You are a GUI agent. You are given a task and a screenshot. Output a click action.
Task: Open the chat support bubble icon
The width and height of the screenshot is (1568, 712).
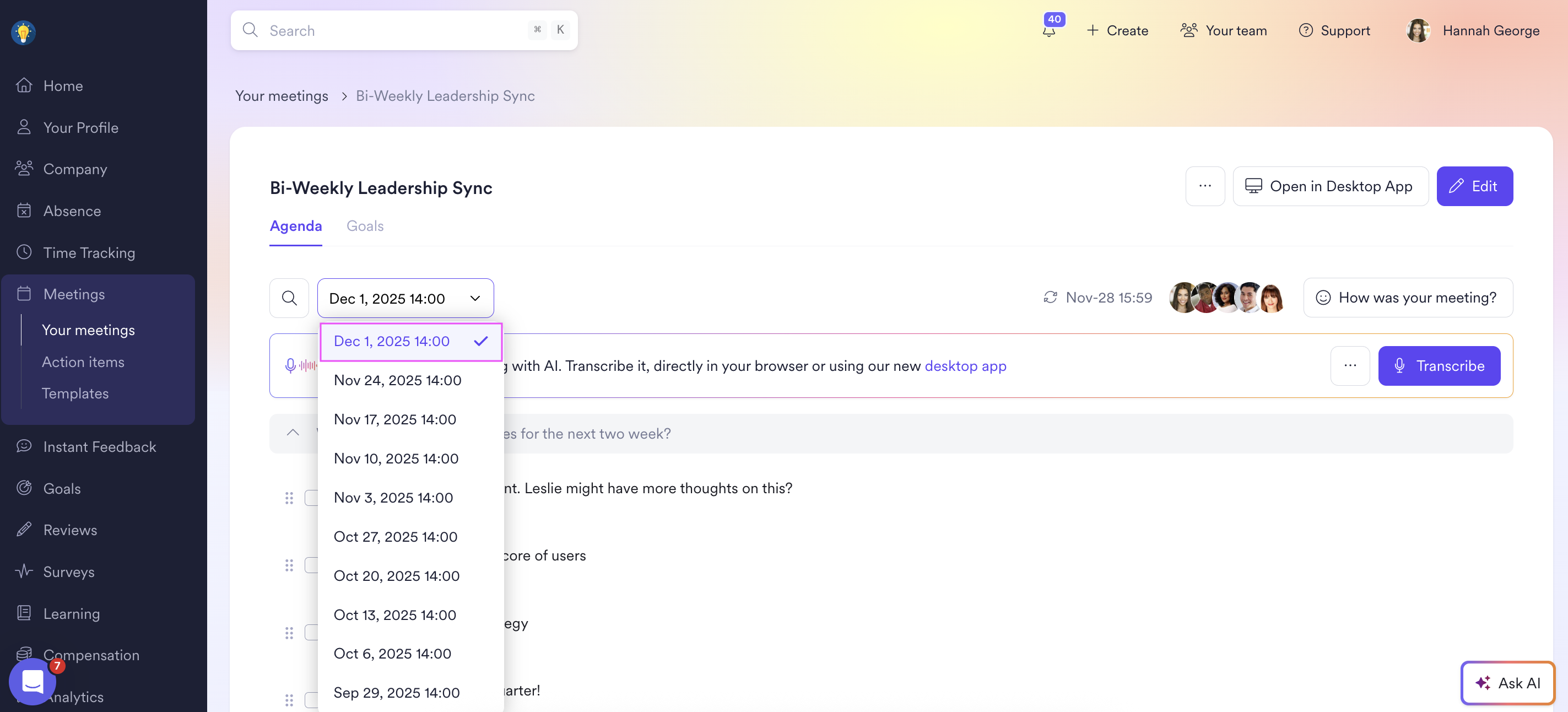pyautogui.click(x=33, y=682)
